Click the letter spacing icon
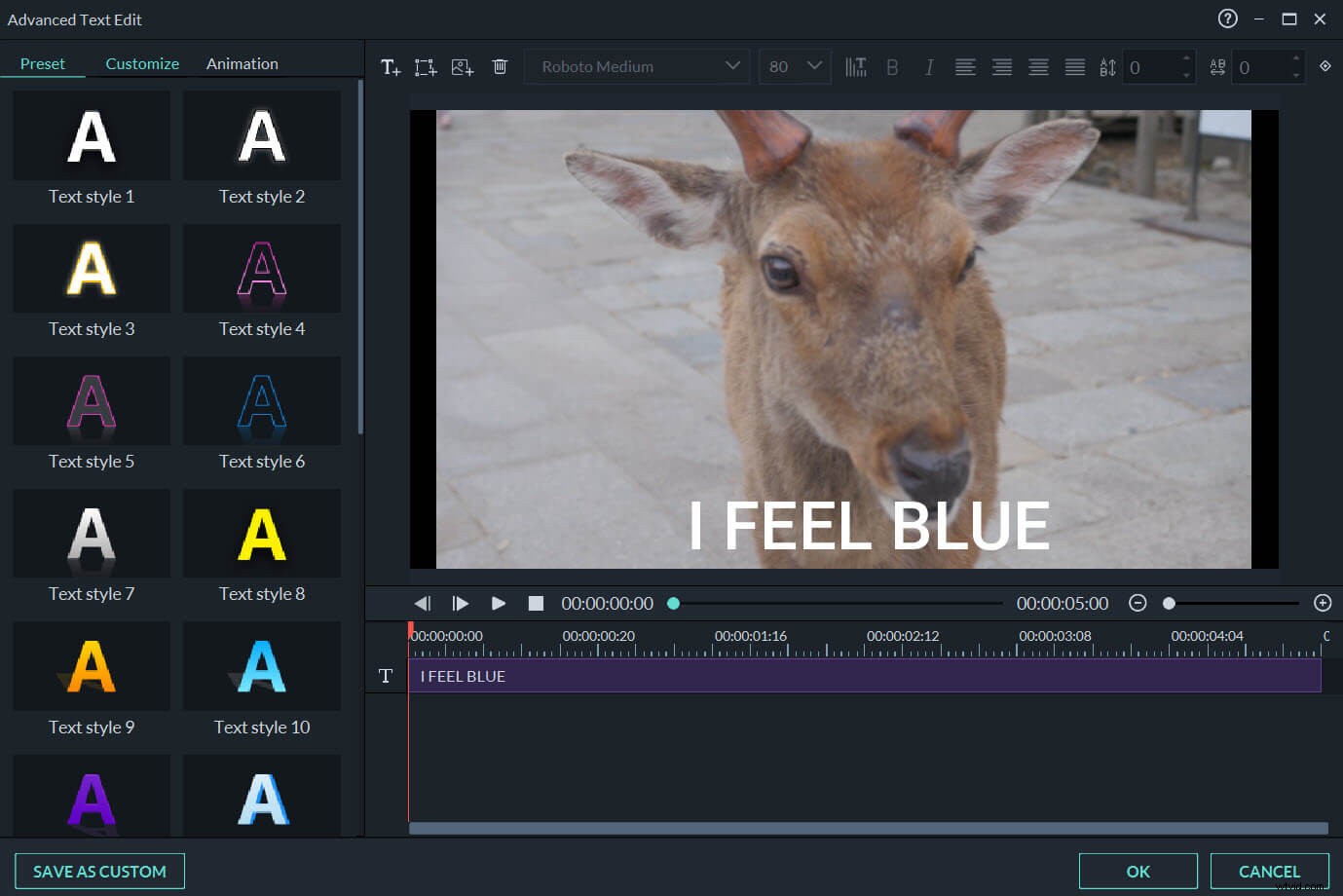The image size is (1343, 896). click(1216, 66)
